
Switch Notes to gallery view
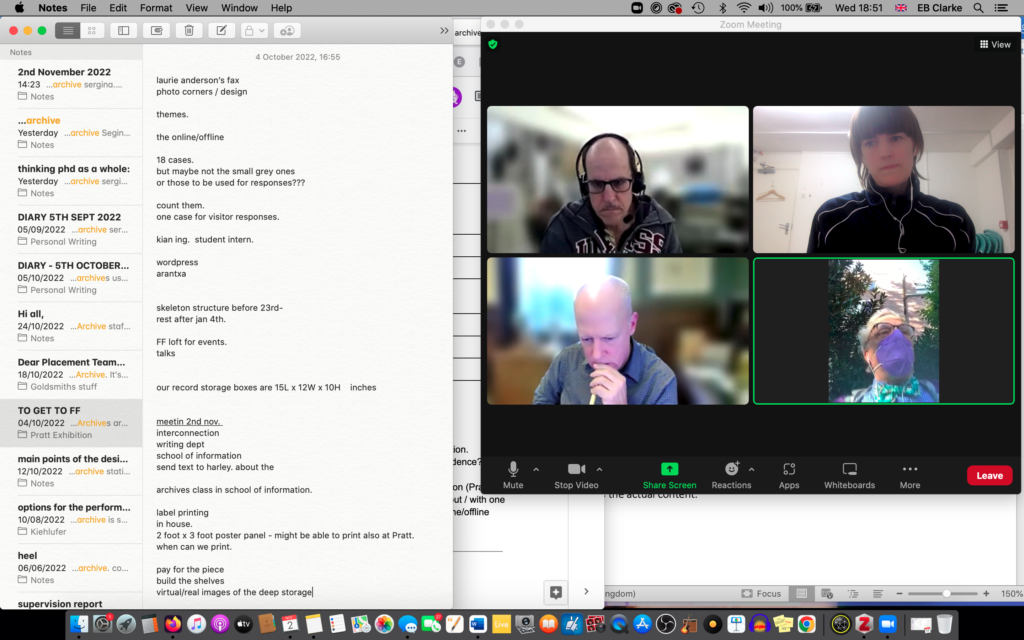pyautogui.click(x=92, y=31)
